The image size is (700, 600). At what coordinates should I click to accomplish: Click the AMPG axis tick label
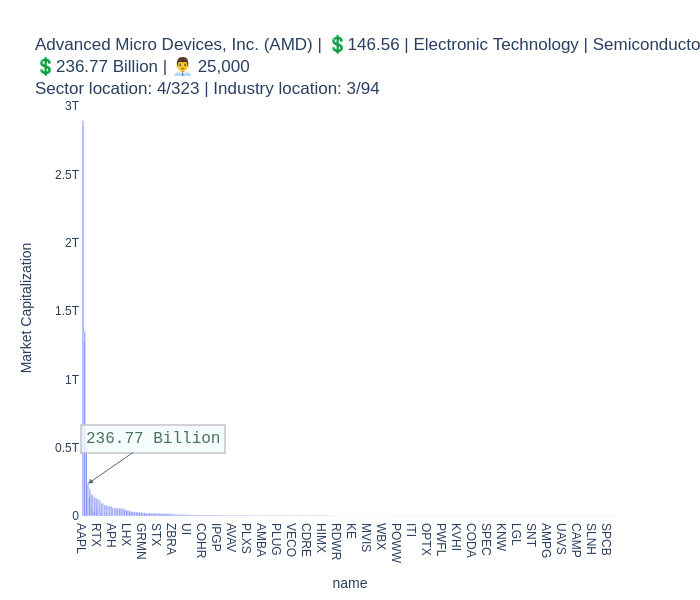(546, 541)
